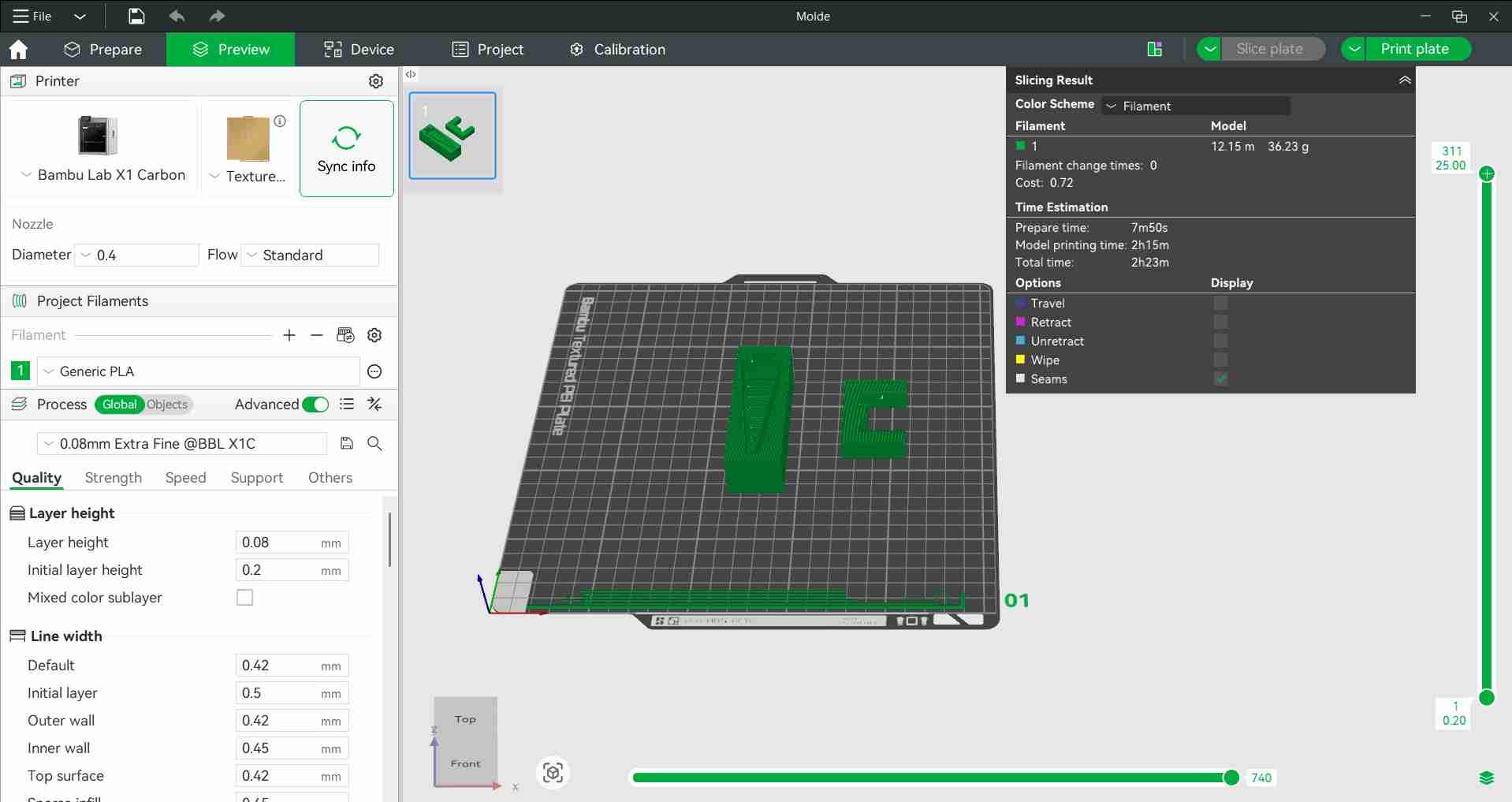This screenshot has height=802, width=1512.
Task: Uncheck Seams display option
Action: (x=1220, y=379)
